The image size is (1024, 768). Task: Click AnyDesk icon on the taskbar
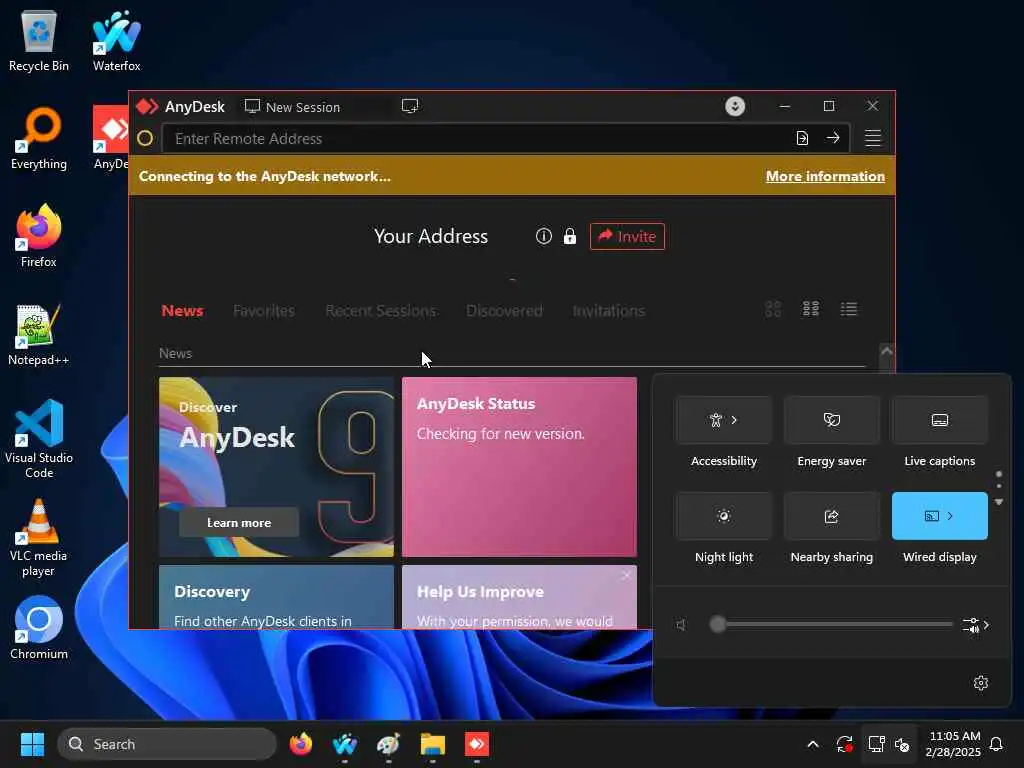[477, 744]
